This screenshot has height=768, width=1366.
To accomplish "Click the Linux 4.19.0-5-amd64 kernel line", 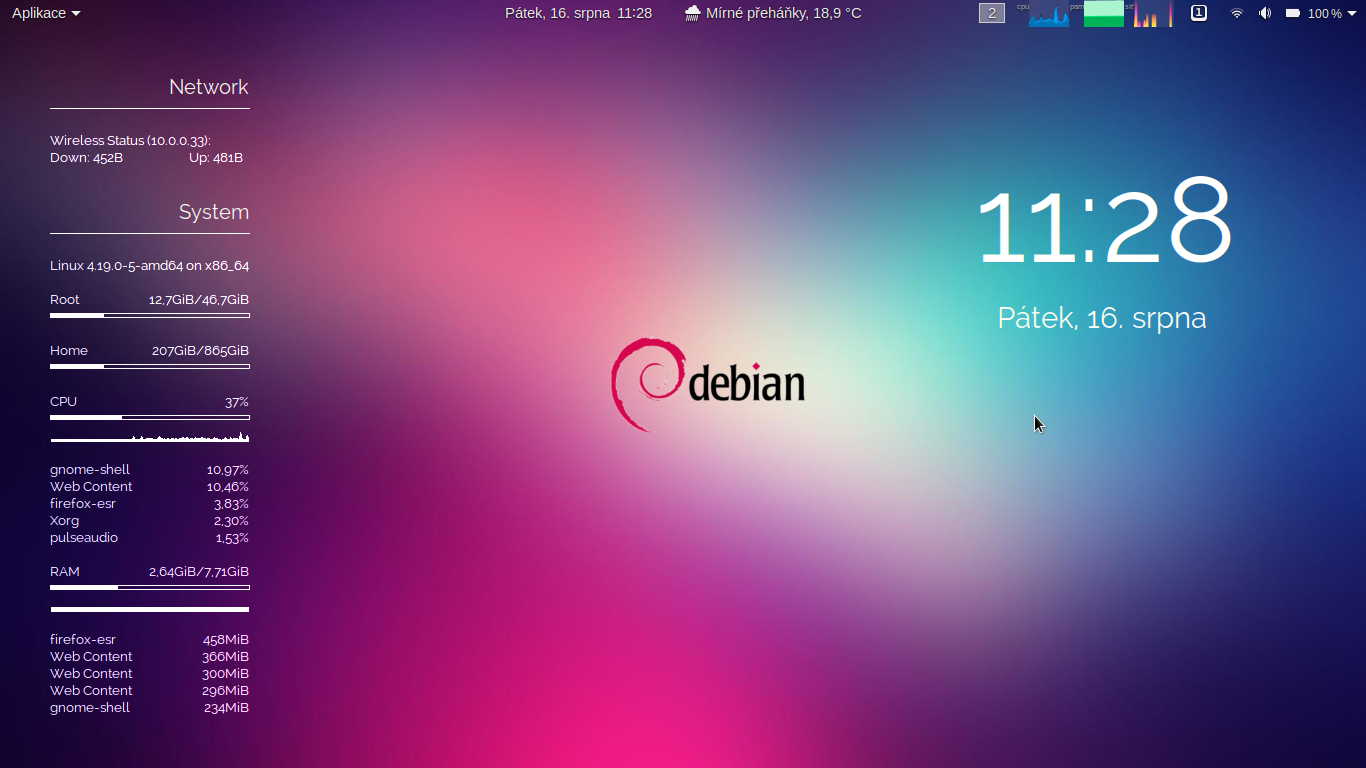I will (150, 266).
